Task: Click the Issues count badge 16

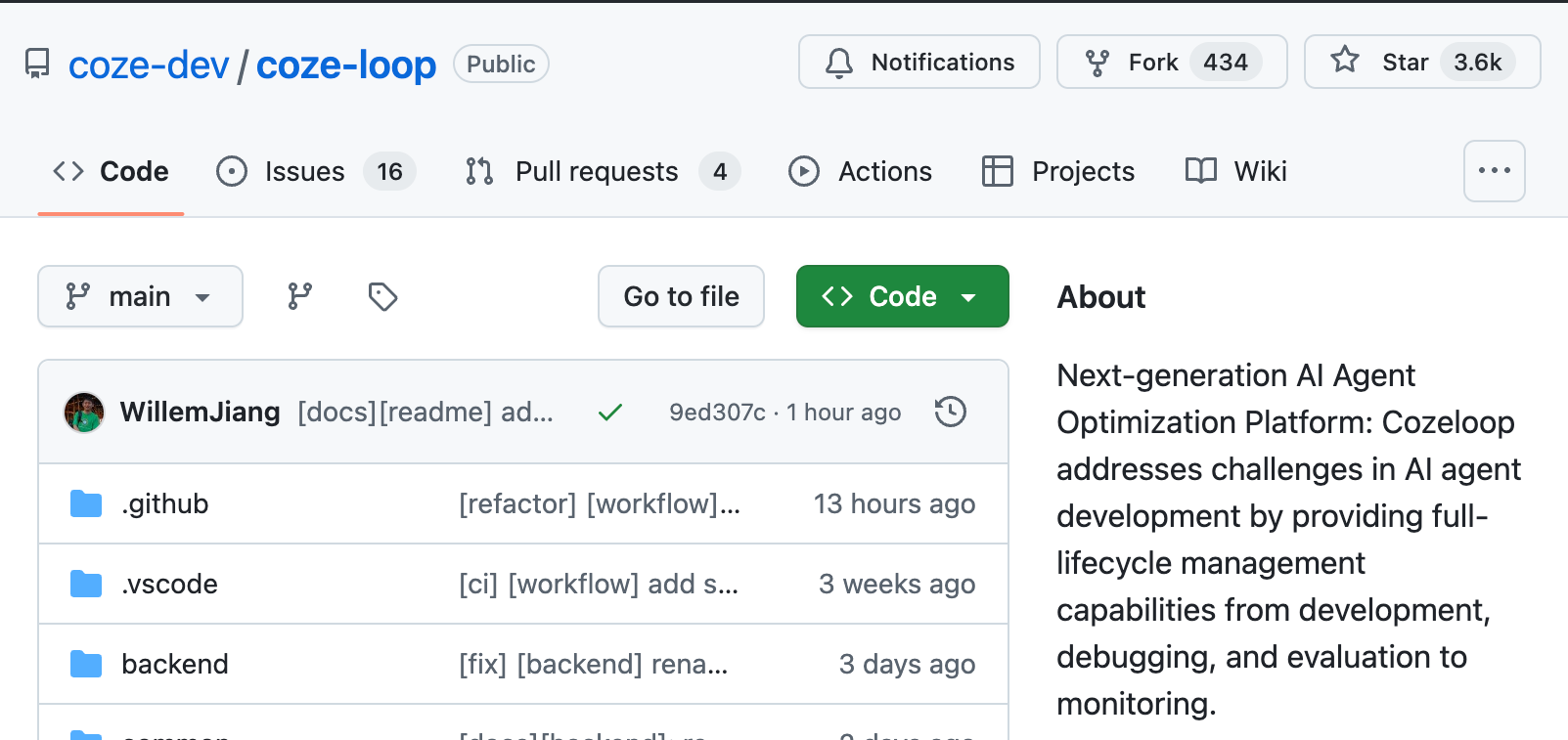Action: (x=390, y=171)
